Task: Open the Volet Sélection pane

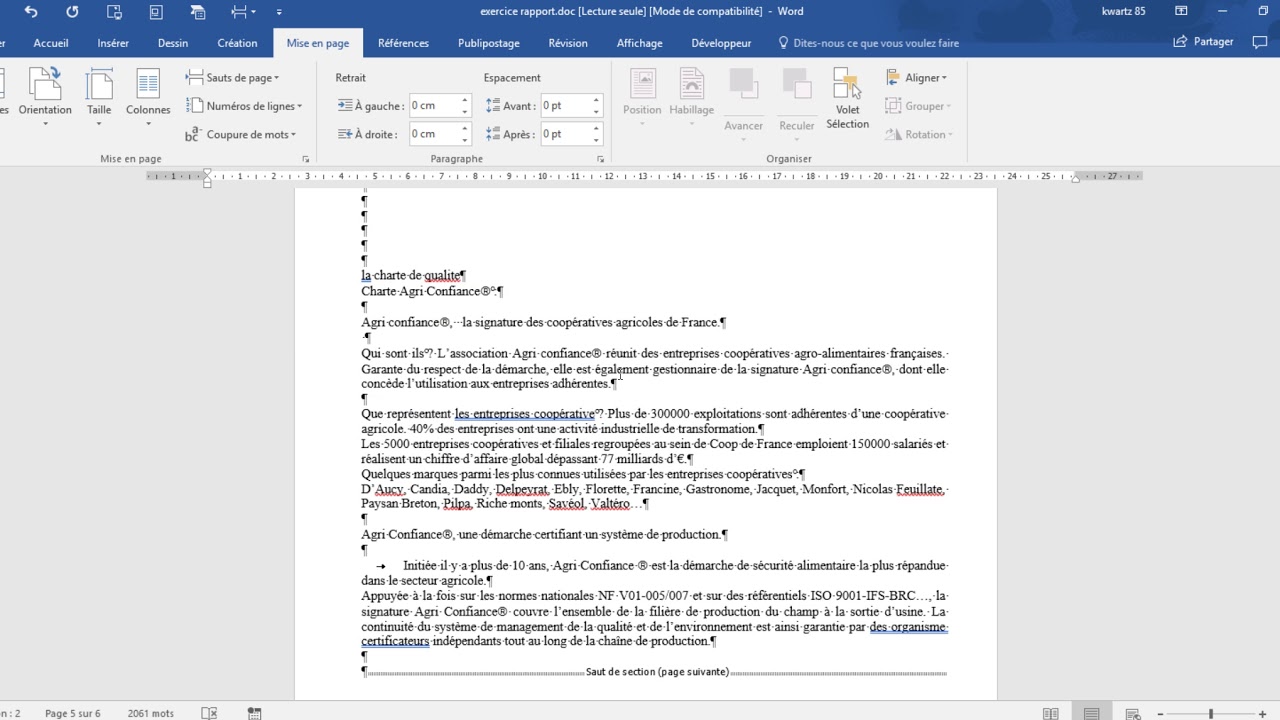Action: [x=847, y=98]
